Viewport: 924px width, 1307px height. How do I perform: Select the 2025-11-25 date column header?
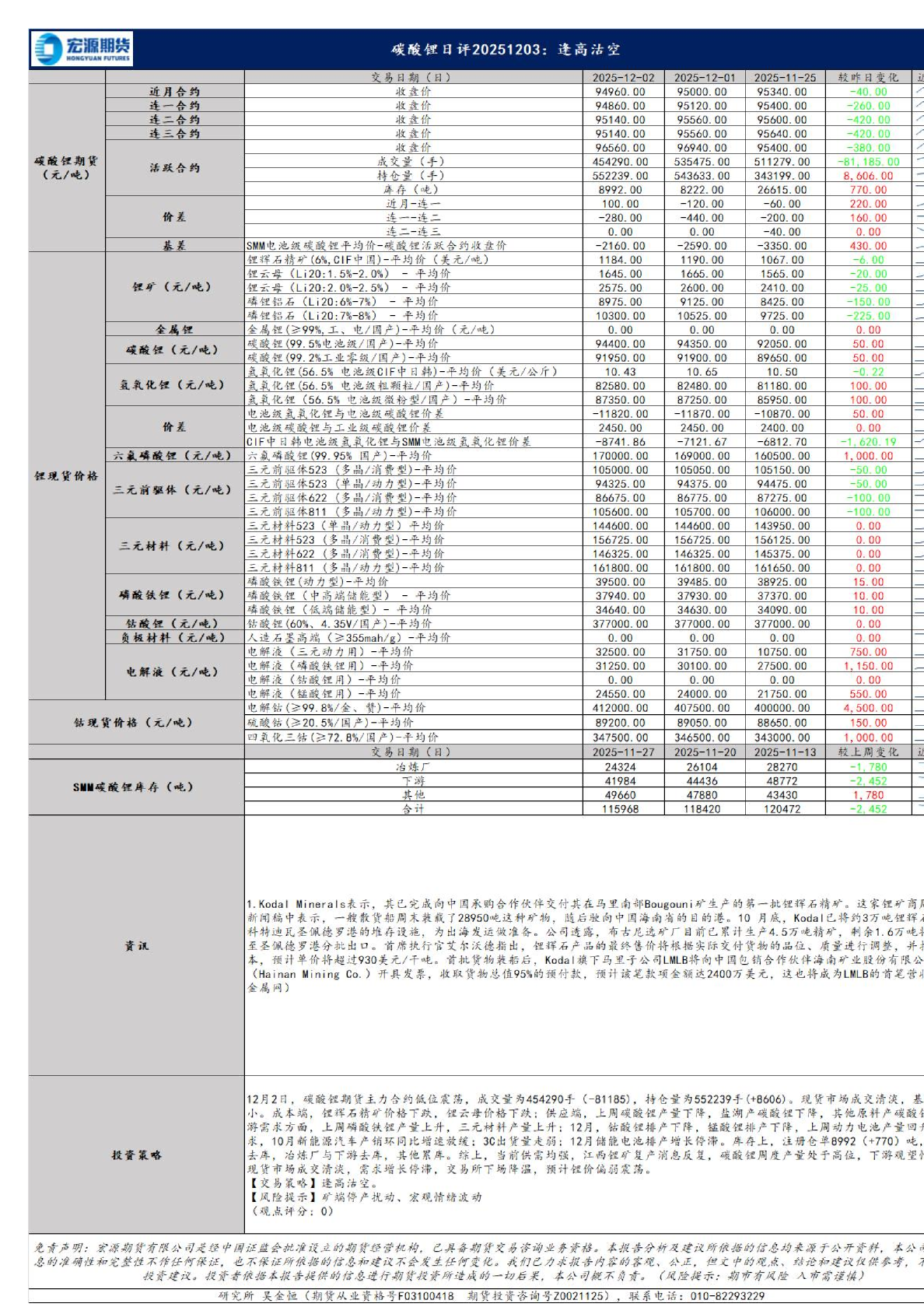[x=785, y=77]
